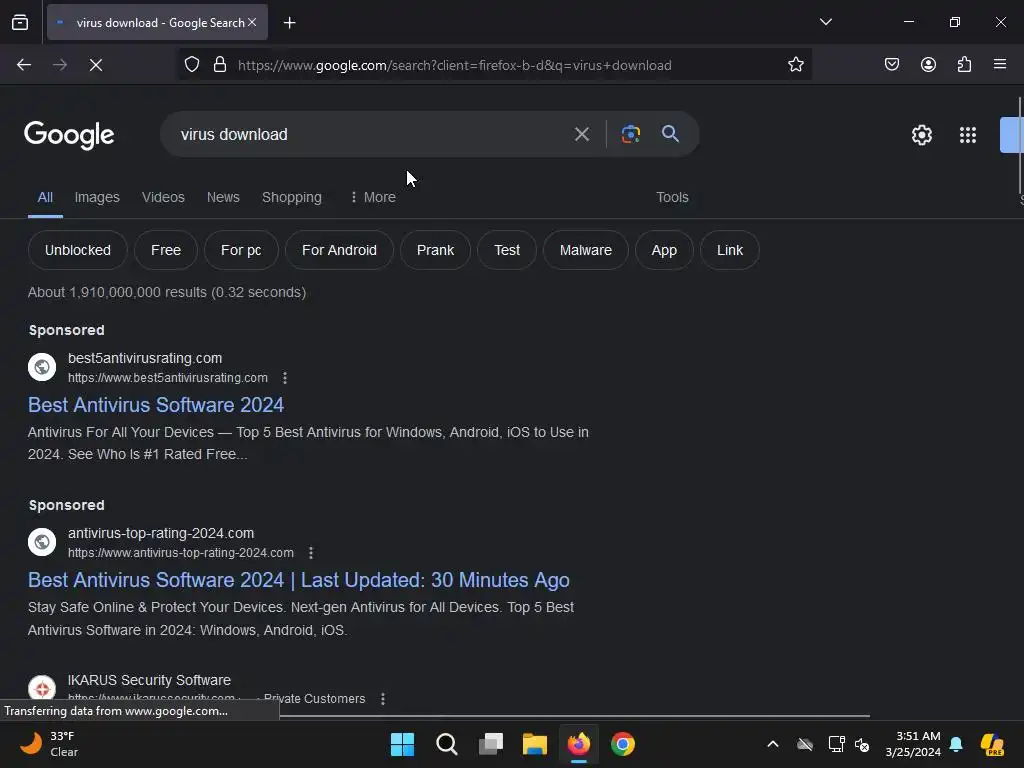Open options for antivirus-top-rating-2024.com ad

tap(311, 553)
